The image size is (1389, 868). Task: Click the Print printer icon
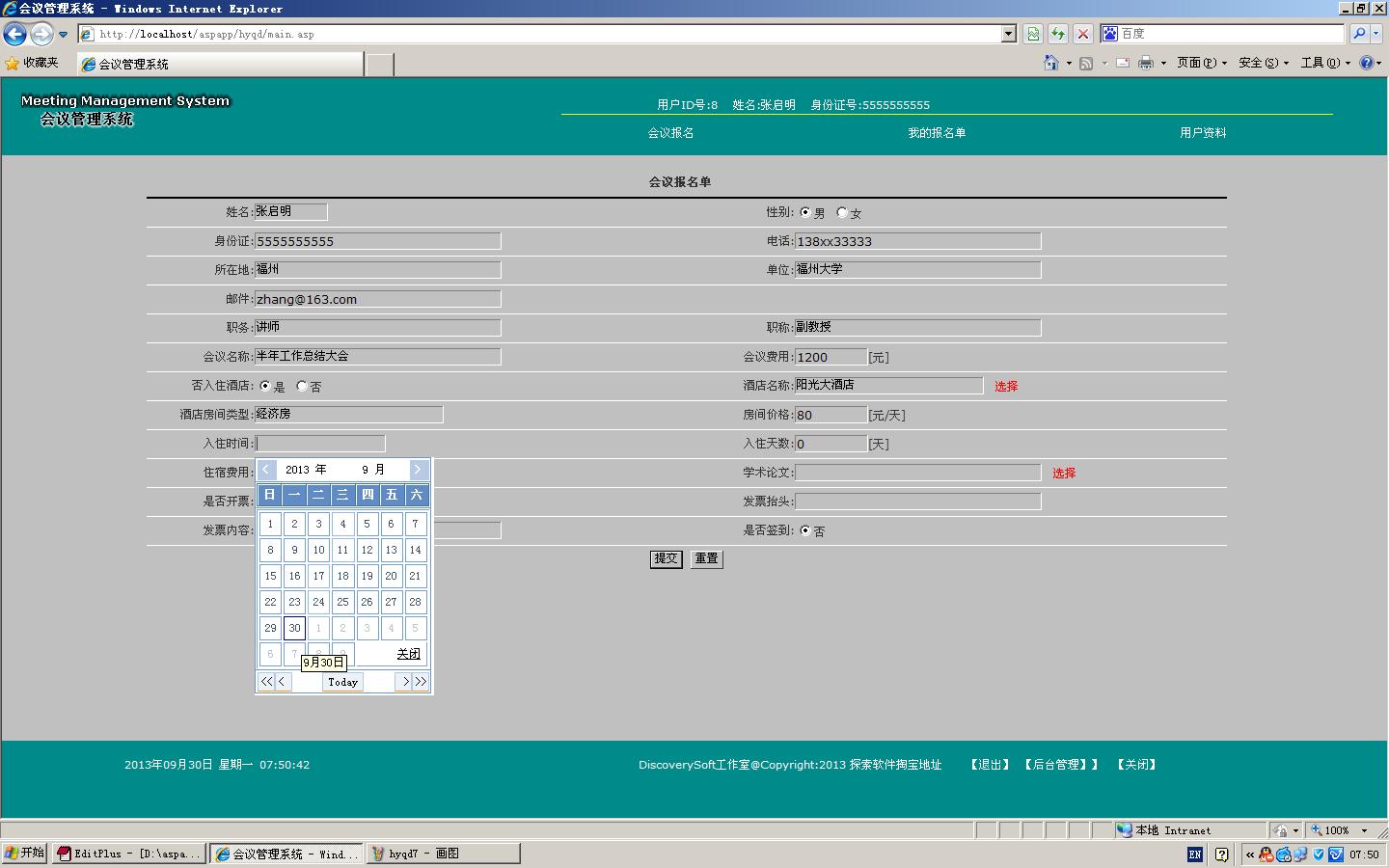coord(1146,63)
